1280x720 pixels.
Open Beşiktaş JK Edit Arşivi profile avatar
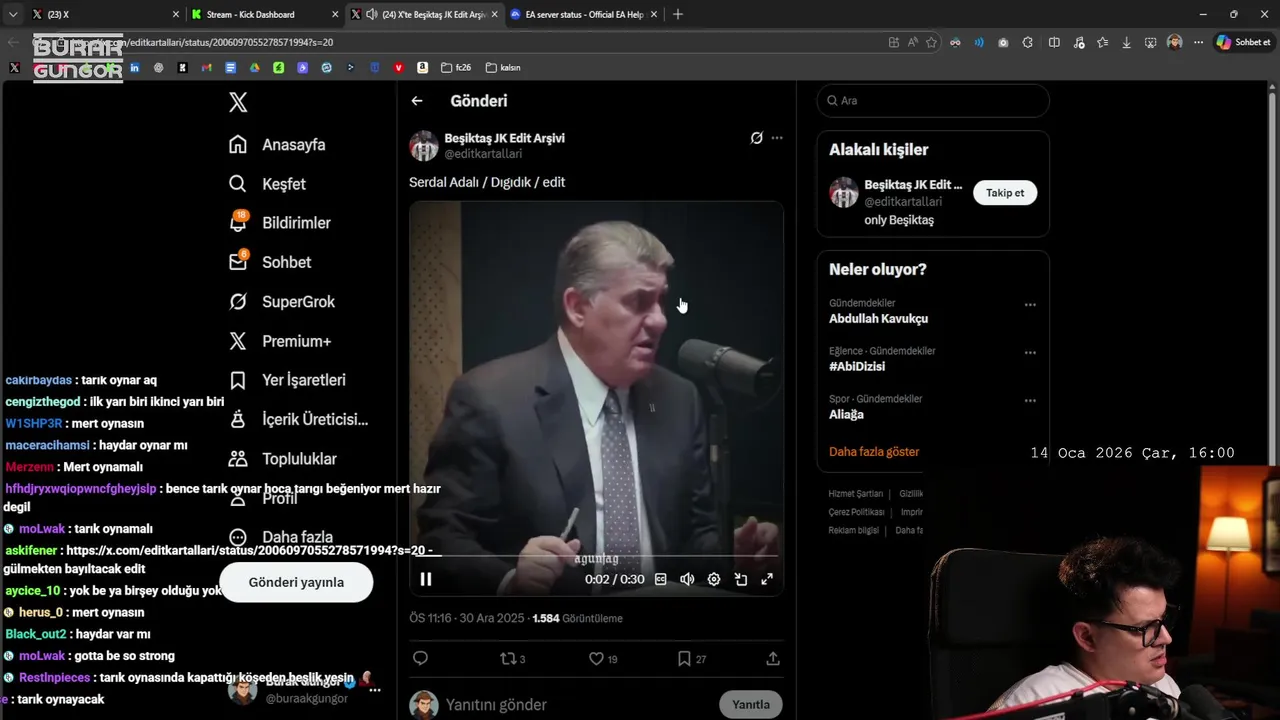pyautogui.click(x=424, y=146)
